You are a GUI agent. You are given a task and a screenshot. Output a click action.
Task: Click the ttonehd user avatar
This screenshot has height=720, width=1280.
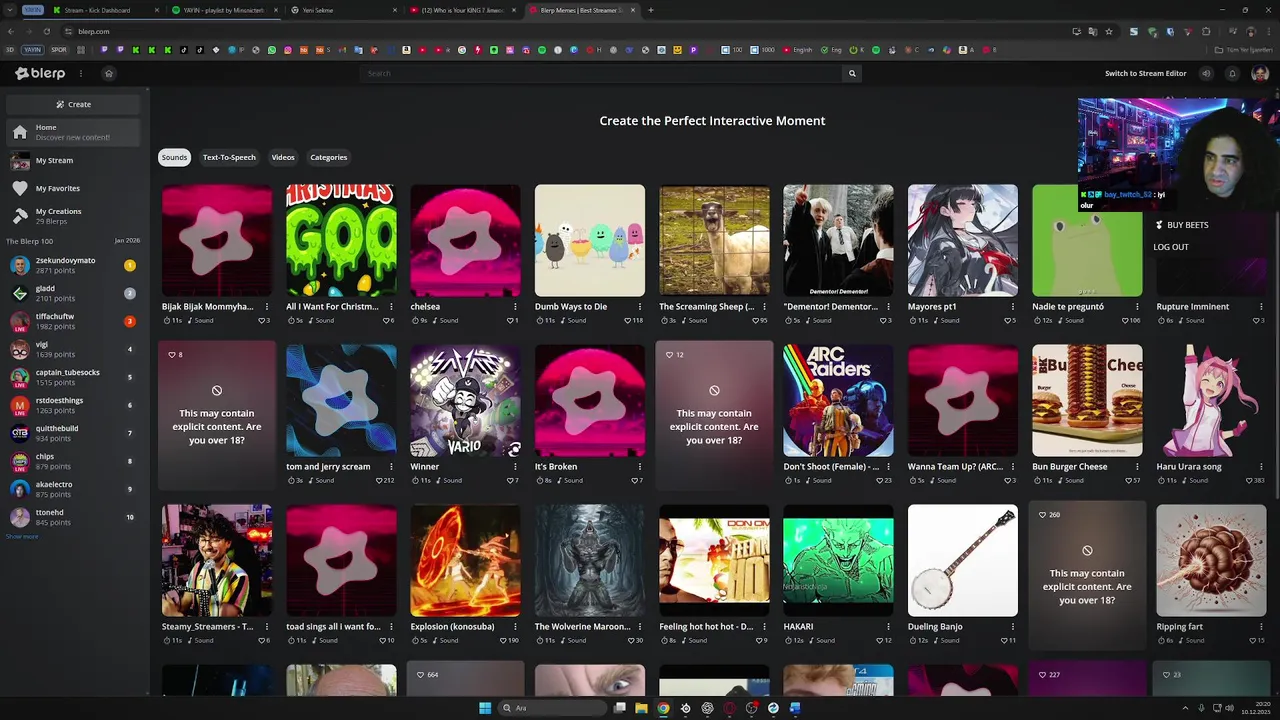20,517
